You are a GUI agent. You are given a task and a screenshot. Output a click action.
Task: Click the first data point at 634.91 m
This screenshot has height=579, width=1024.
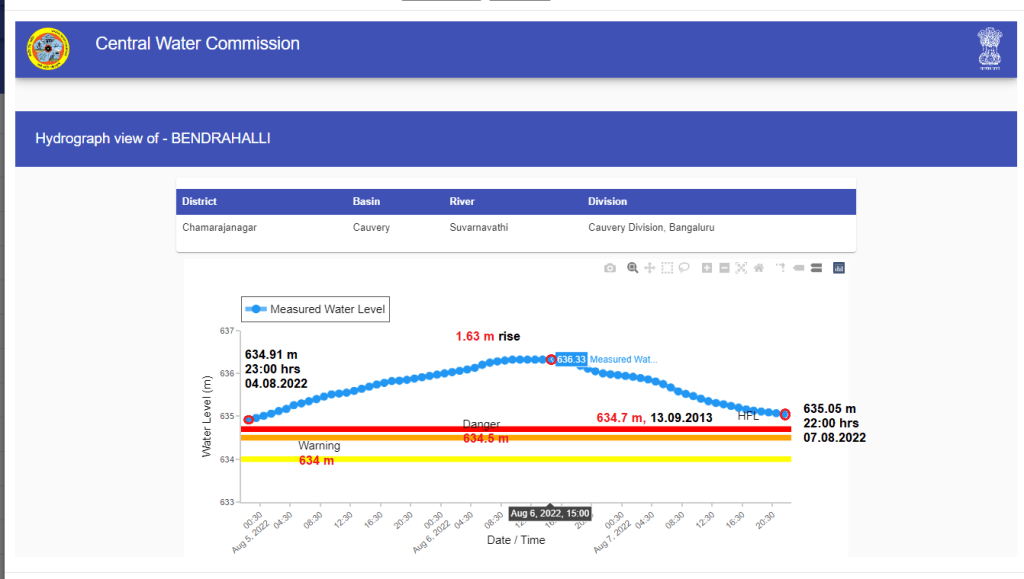pyautogui.click(x=248, y=420)
